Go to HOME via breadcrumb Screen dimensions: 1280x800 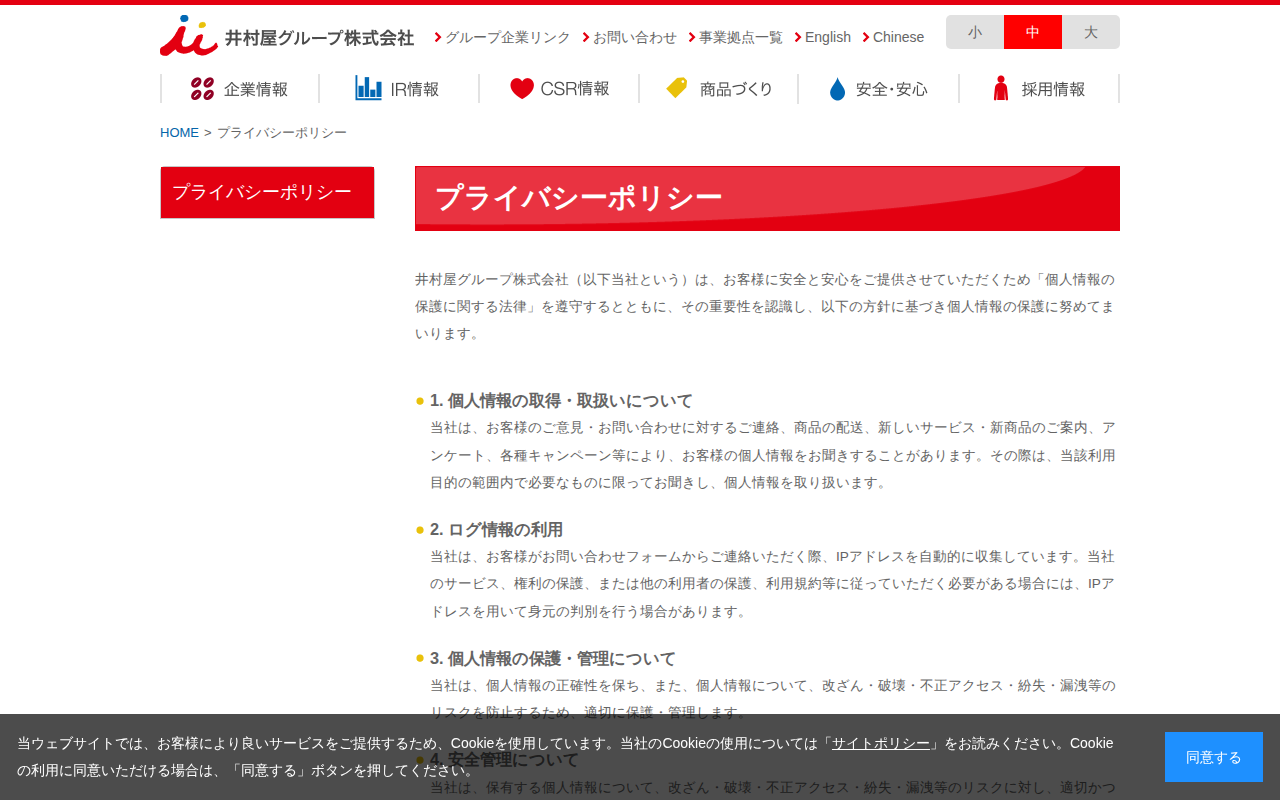[x=180, y=133]
